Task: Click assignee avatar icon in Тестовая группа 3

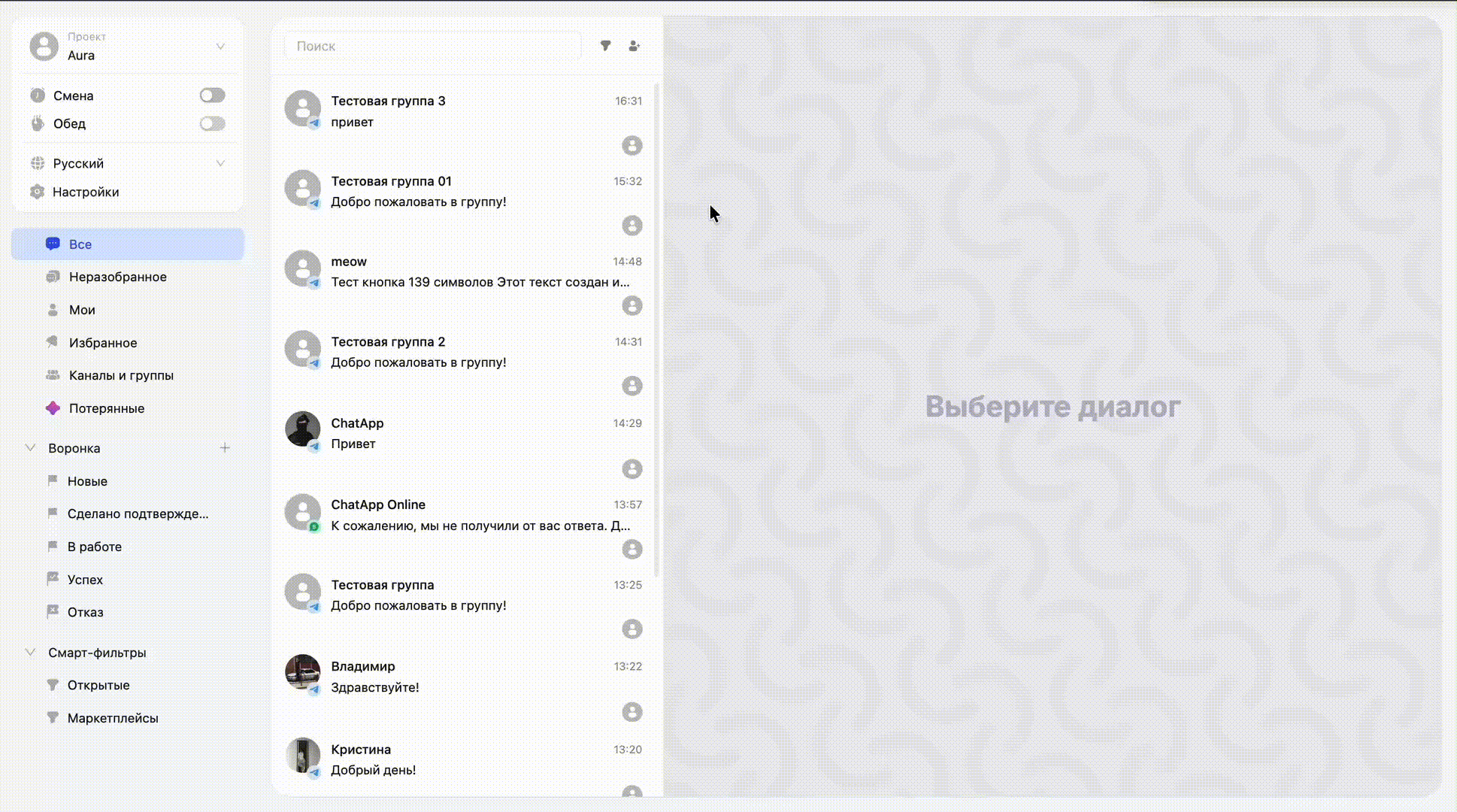Action: coord(632,145)
